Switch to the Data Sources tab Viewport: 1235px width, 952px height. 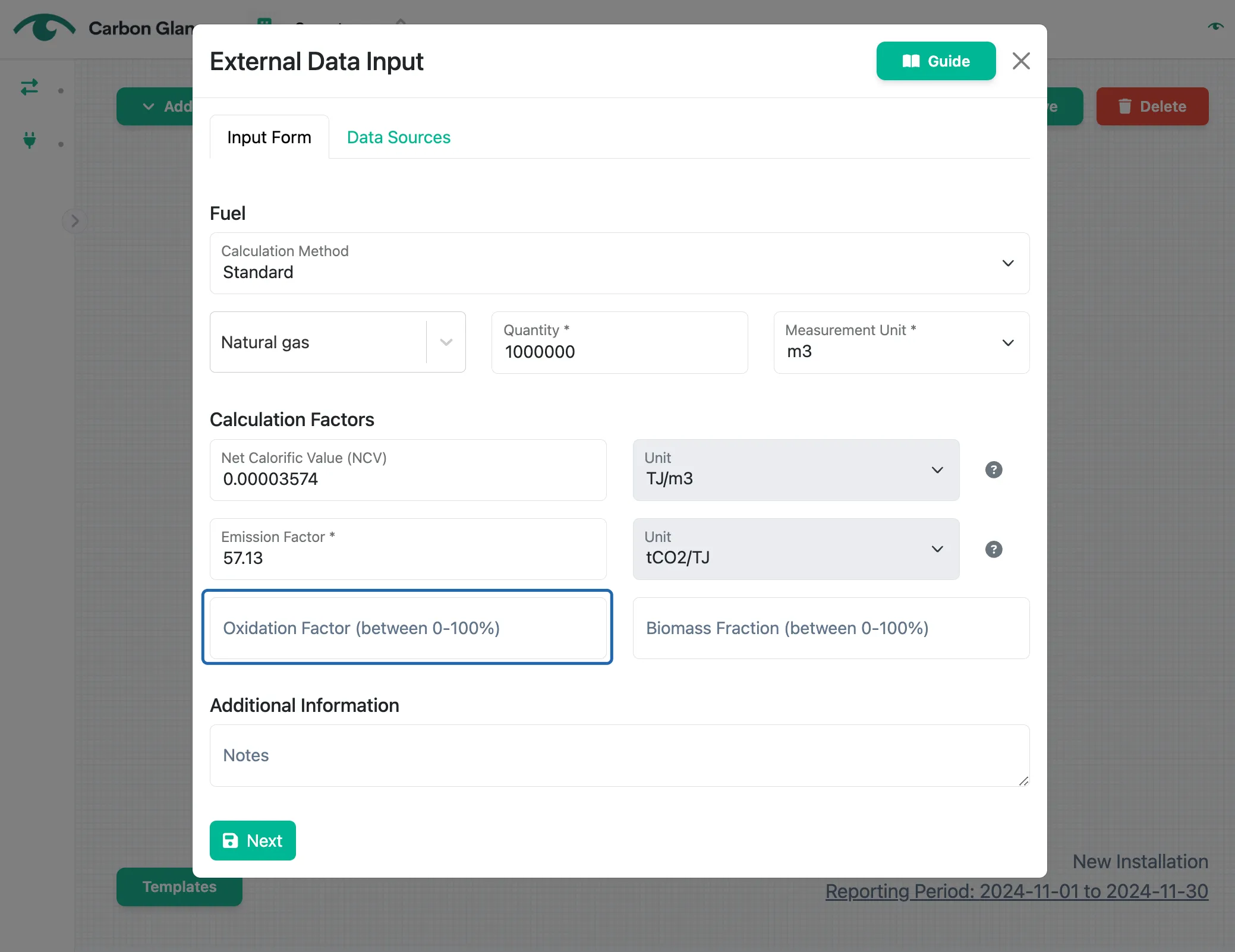pos(399,137)
